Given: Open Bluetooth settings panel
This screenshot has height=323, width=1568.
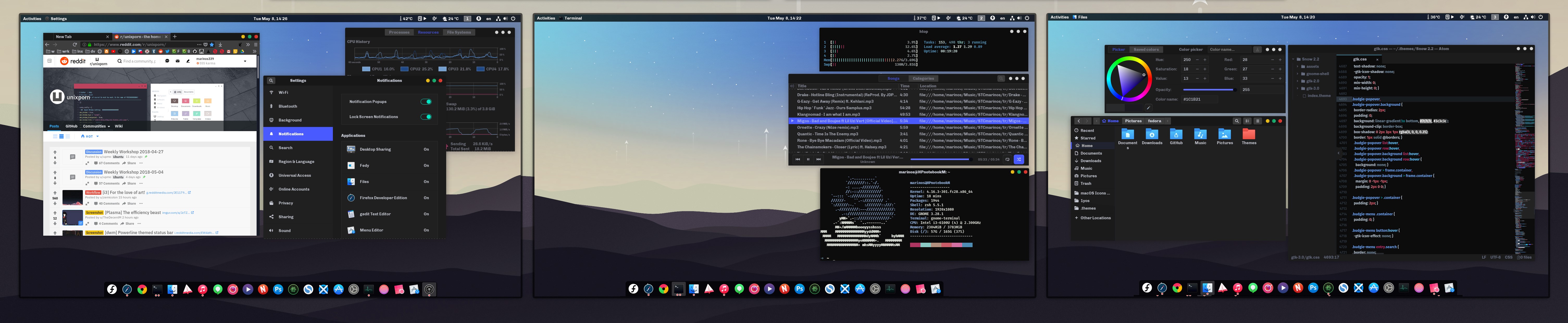Looking at the screenshot, I should [x=298, y=106].
